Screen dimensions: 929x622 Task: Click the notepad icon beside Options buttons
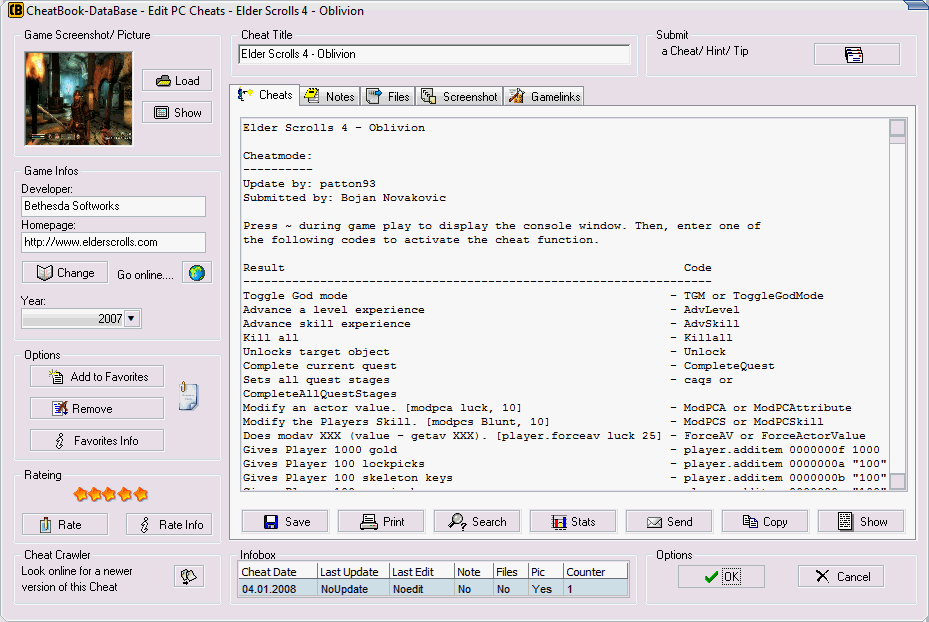188,395
